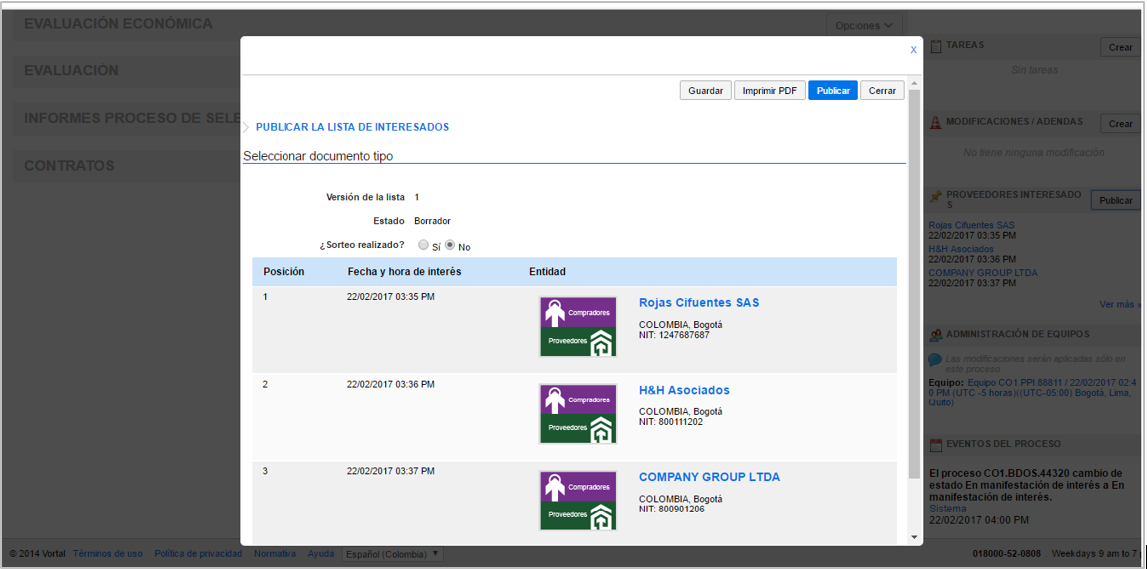Click the dialog scrollbar up arrow
1147x569 pixels.
pyautogui.click(x=914, y=84)
